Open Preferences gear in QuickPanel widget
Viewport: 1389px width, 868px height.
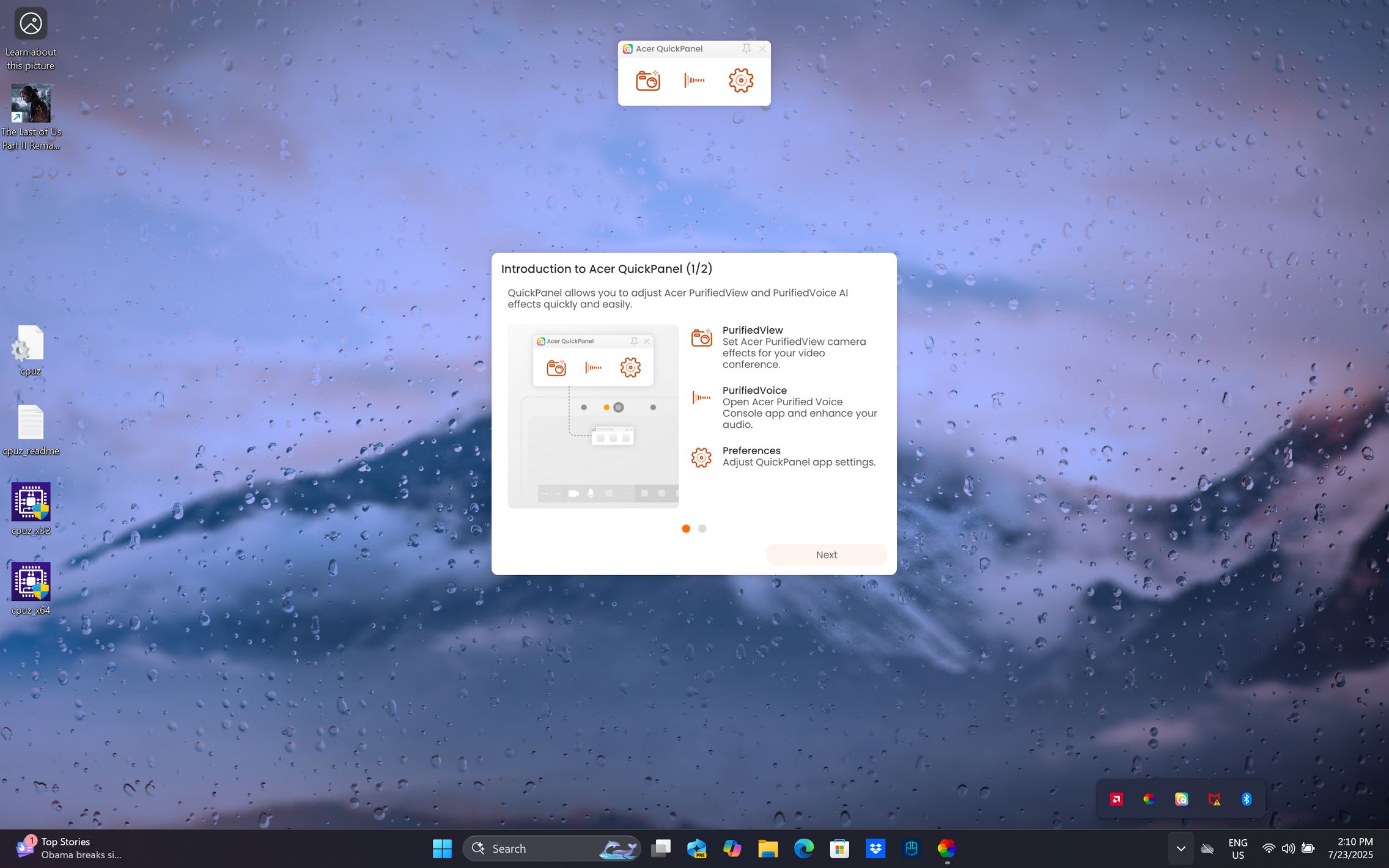pyautogui.click(x=740, y=80)
